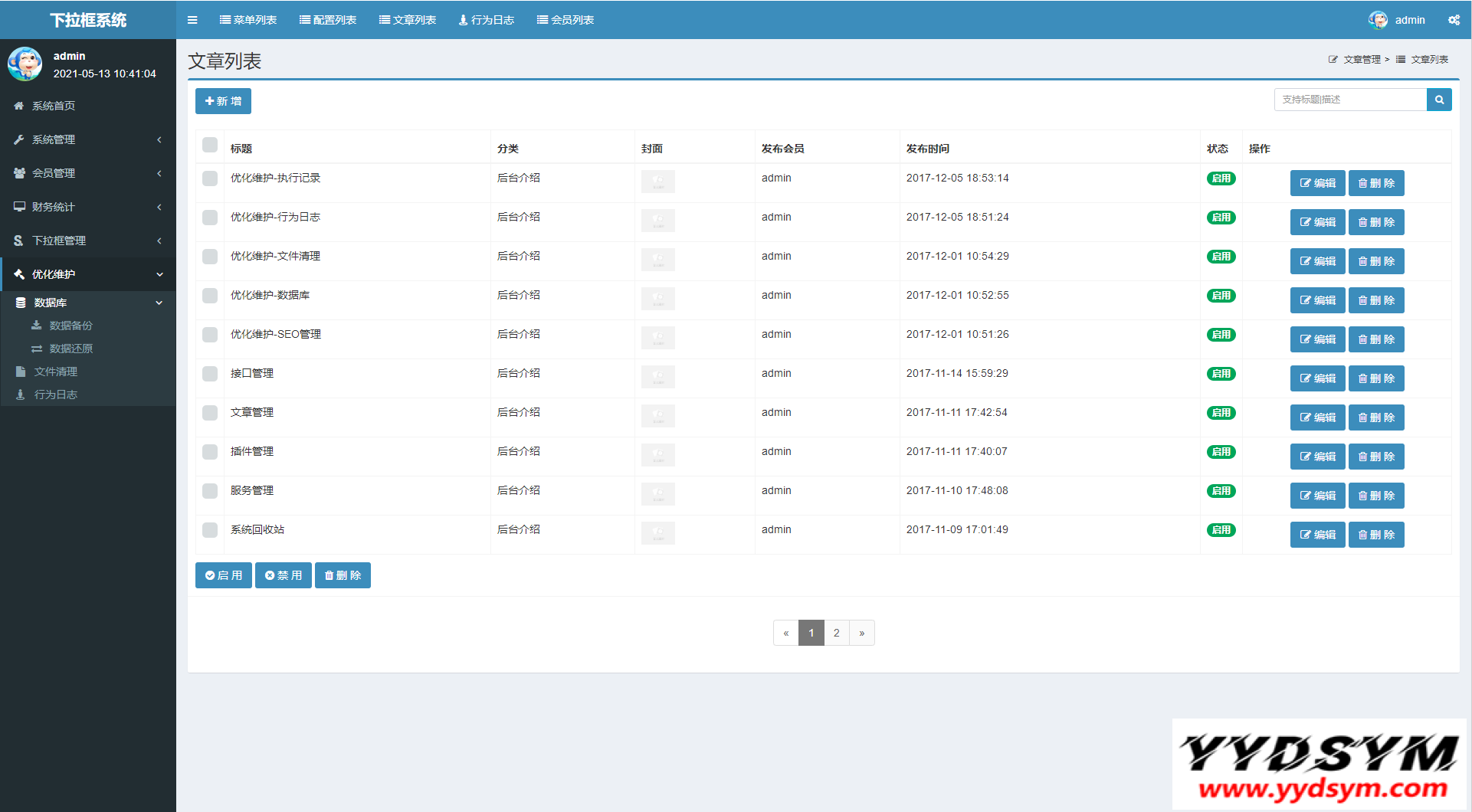Click the search field for title or description
Image resolution: width=1472 pixels, height=812 pixels.
pyautogui.click(x=1350, y=100)
